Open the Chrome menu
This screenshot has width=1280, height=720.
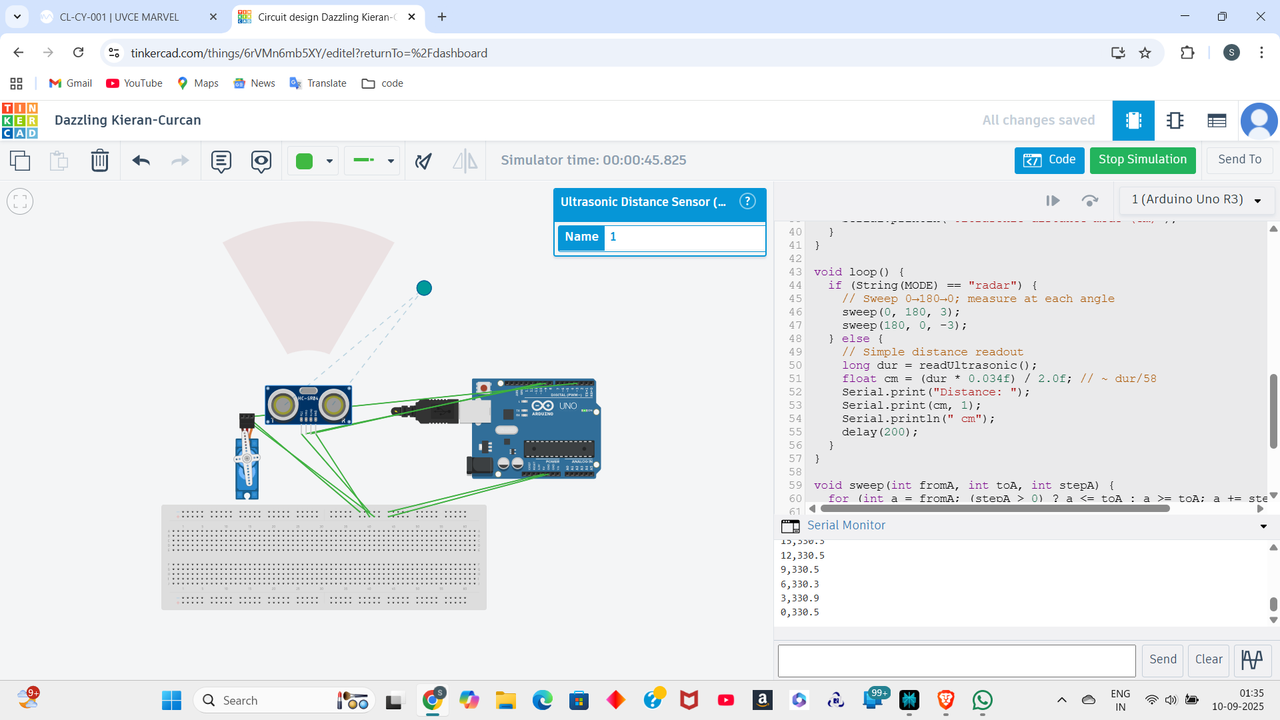click(x=1263, y=53)
